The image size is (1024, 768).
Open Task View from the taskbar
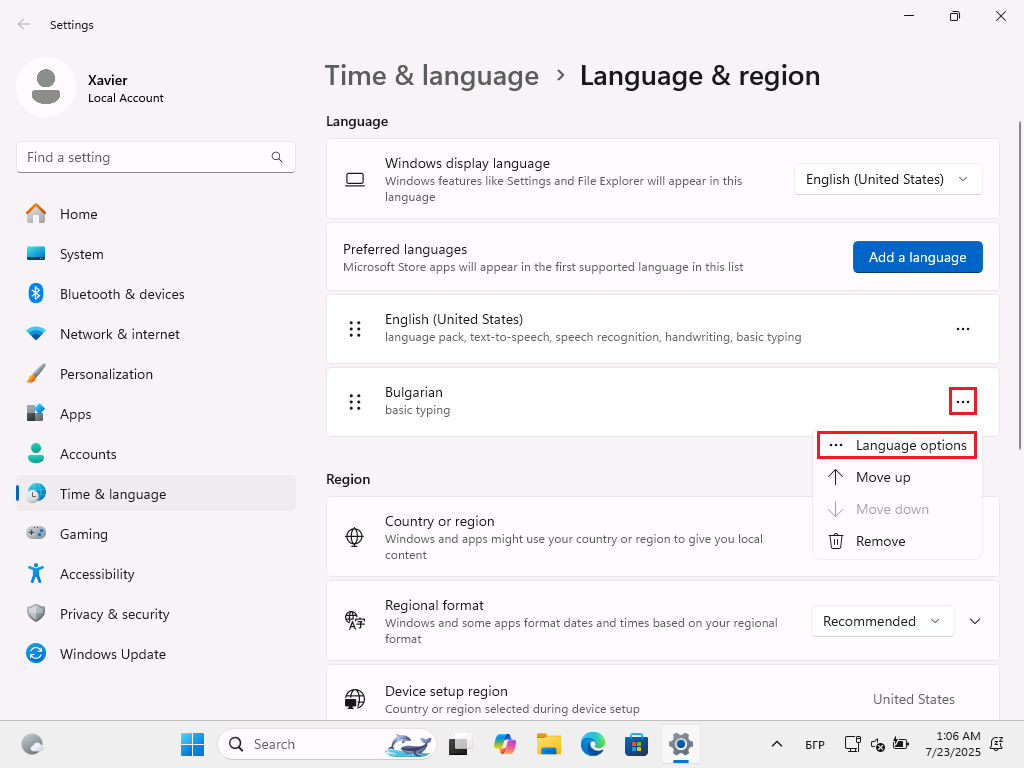[x=460, y=744]
